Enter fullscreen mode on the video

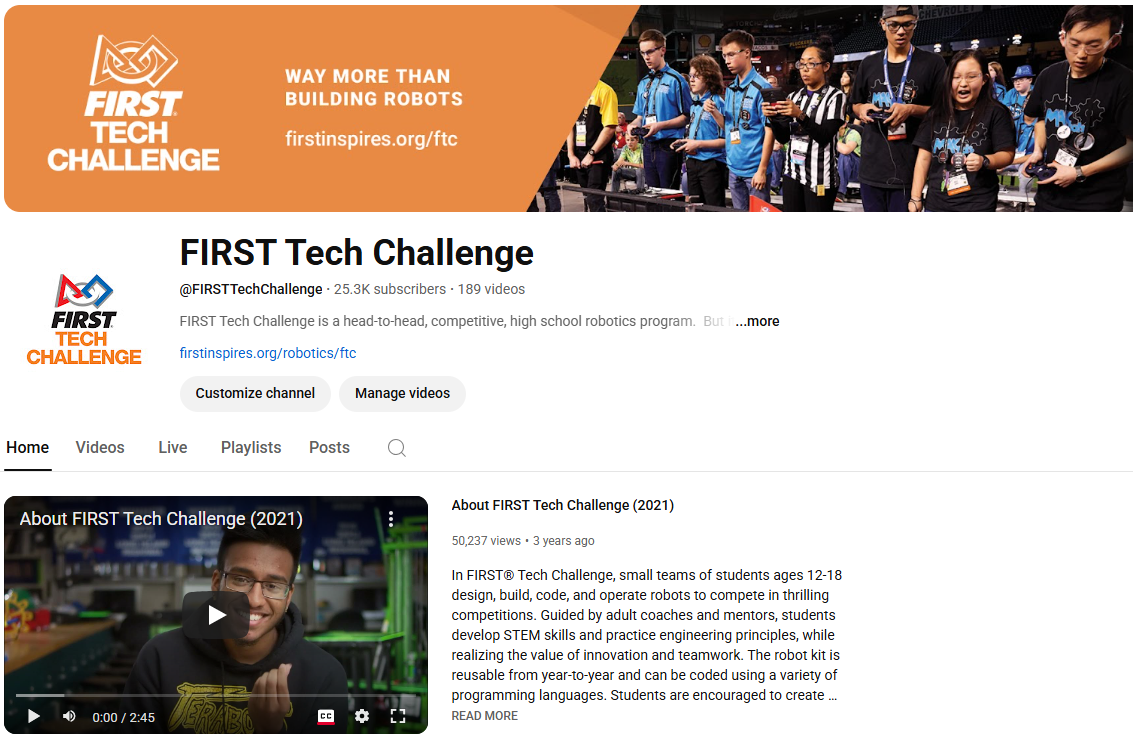click(x=398, y=716)
